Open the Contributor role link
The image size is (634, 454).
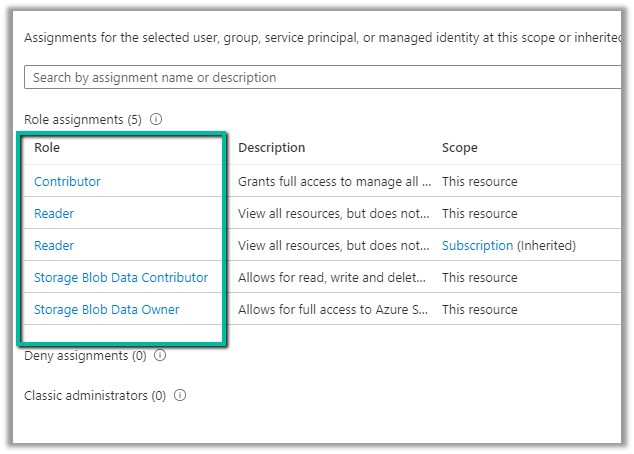tap(67, 181)
